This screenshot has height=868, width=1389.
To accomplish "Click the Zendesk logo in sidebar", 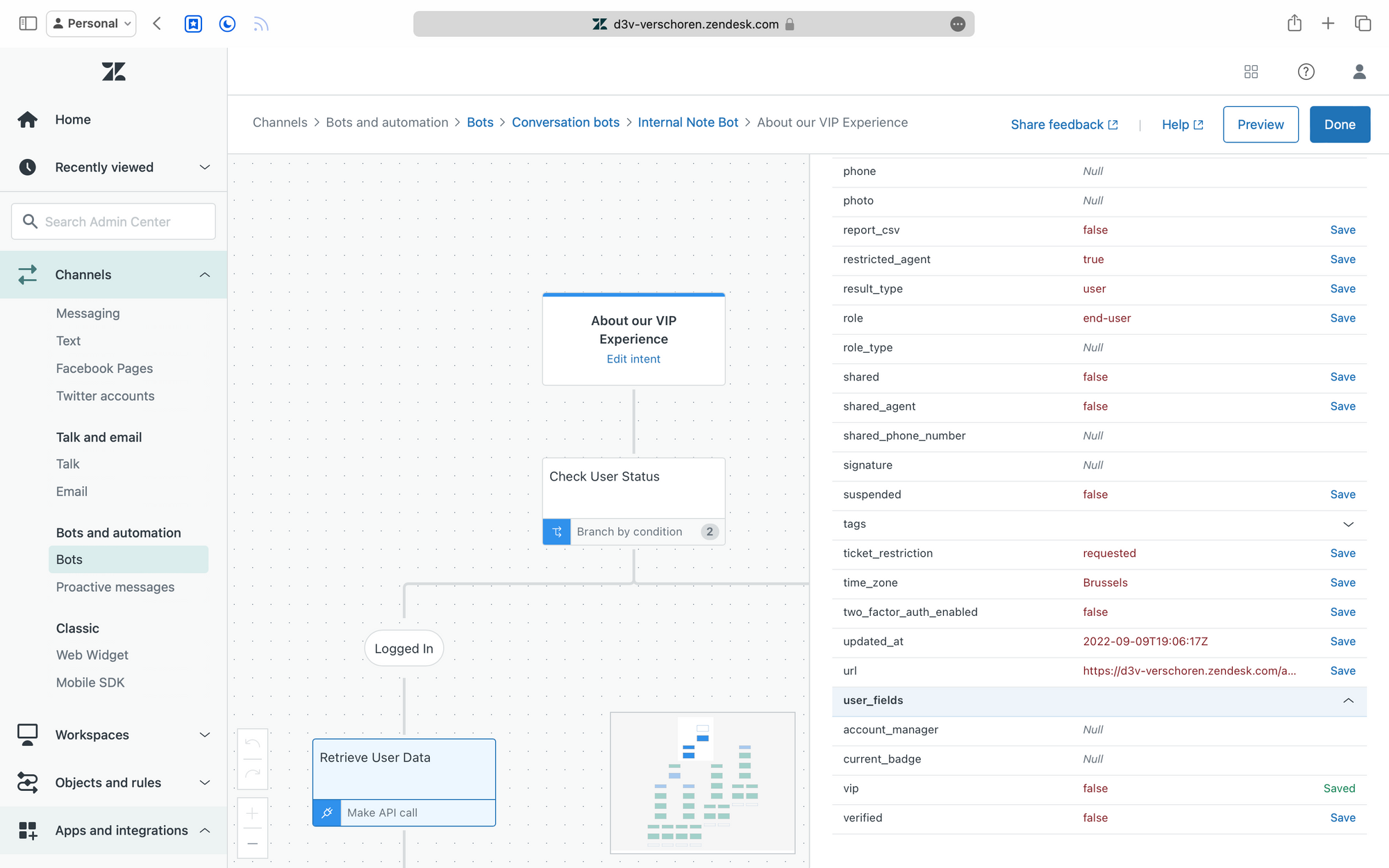I will pyautogui.click(x=113, y=72).
